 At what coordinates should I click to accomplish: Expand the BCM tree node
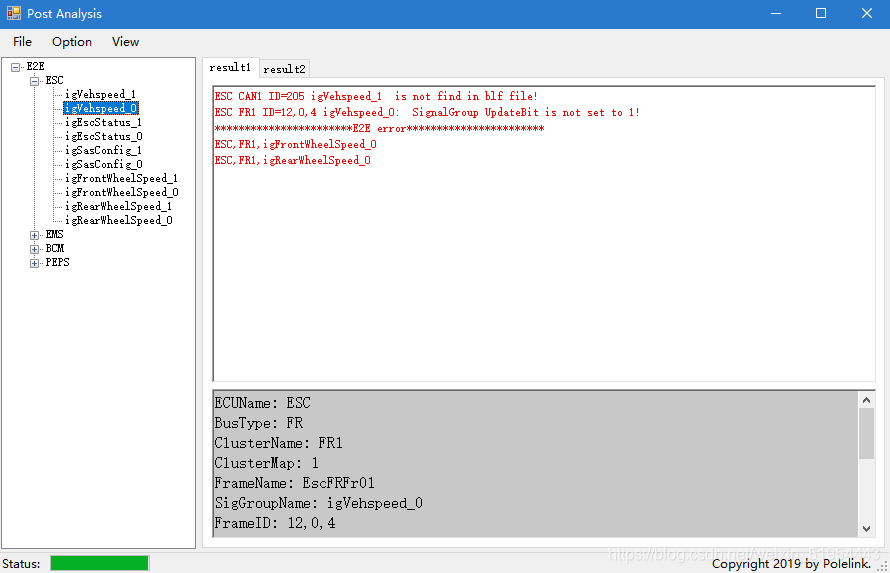point(35,249)
